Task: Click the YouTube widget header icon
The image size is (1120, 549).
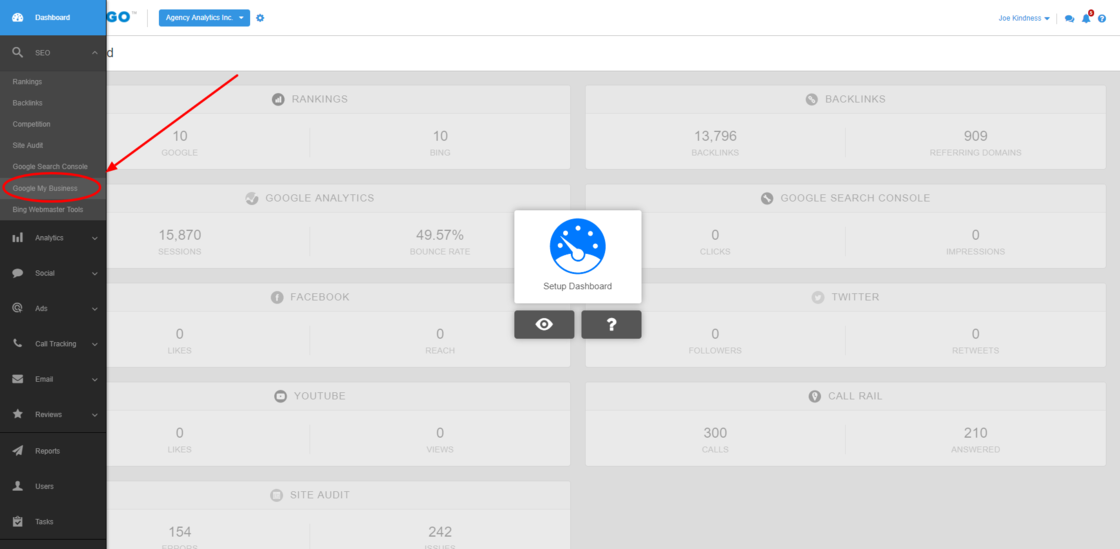Action: pyautogui.click(x=281, y=396)
